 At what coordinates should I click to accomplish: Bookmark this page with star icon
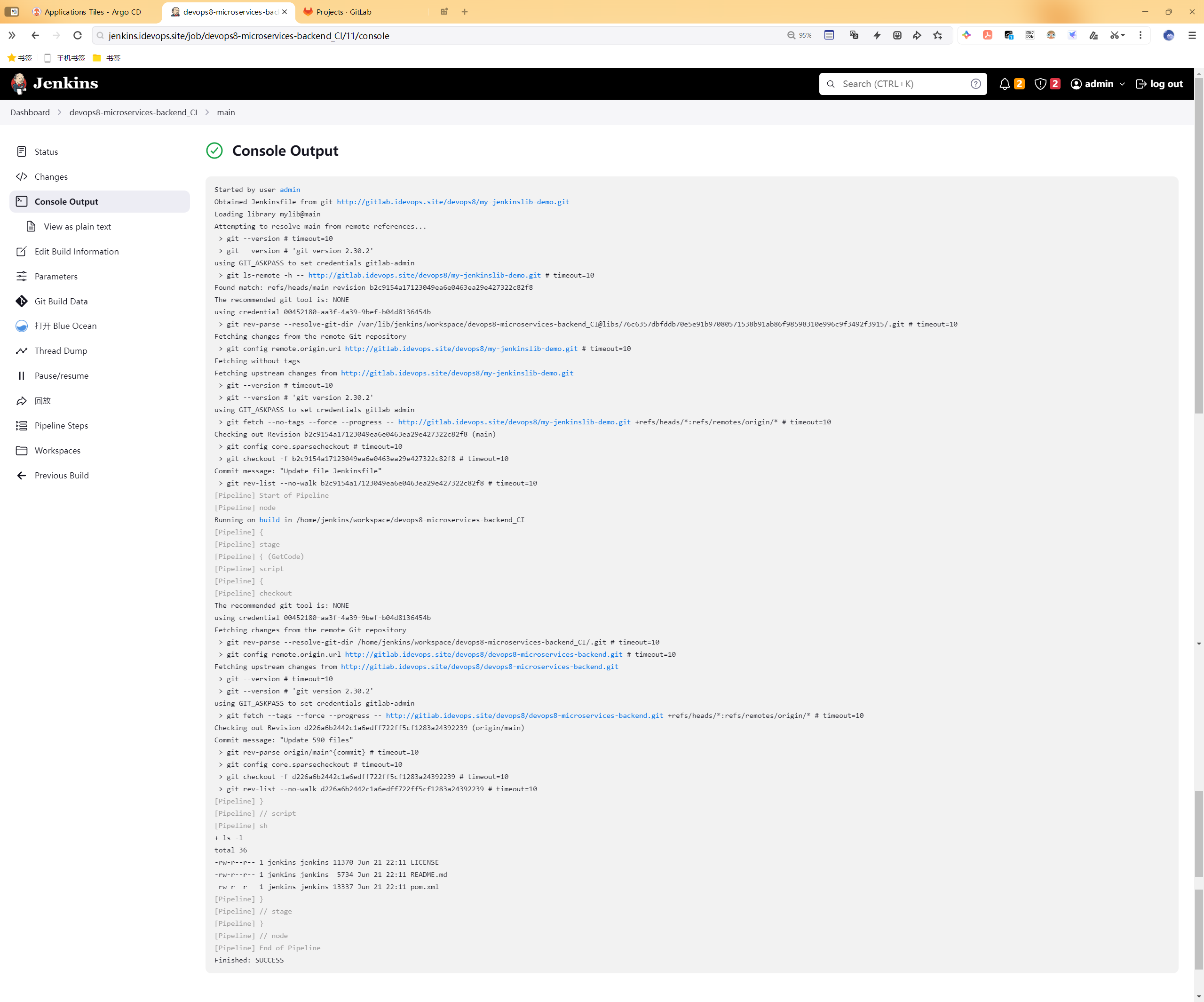[938, 36]
